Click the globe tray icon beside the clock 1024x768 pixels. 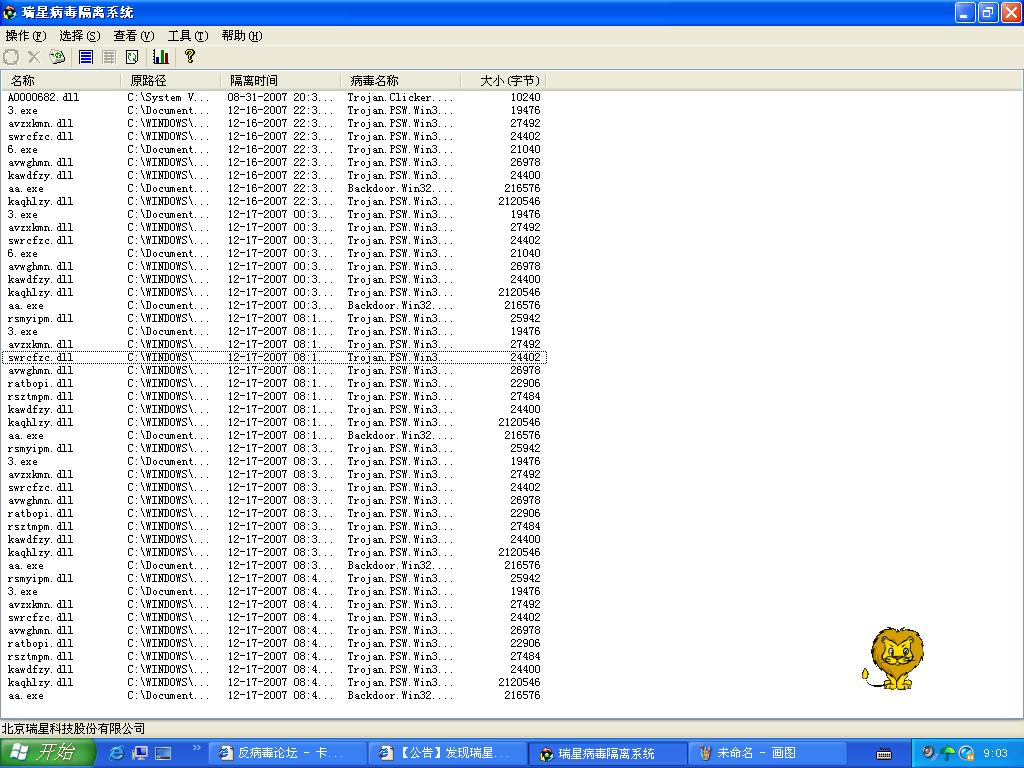tap(967, 753)
